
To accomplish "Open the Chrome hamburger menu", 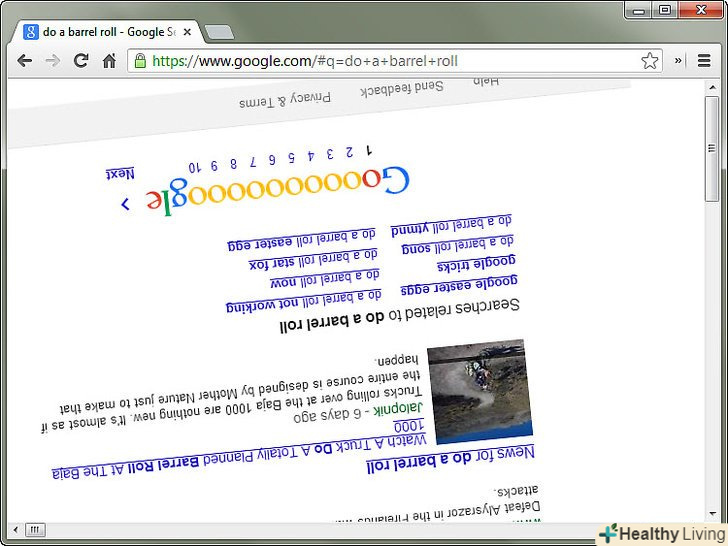I will click(704, 60).
